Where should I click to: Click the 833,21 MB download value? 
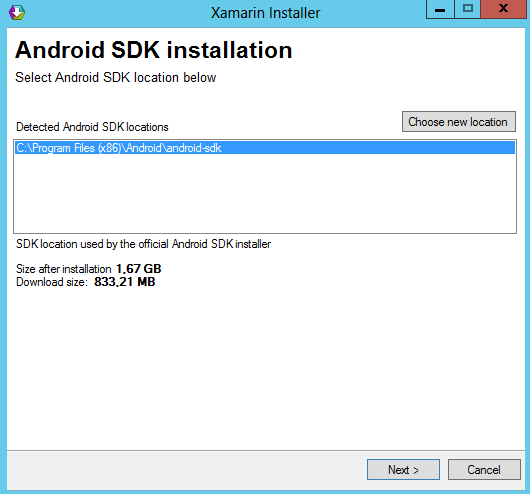(x=125, y=282)
